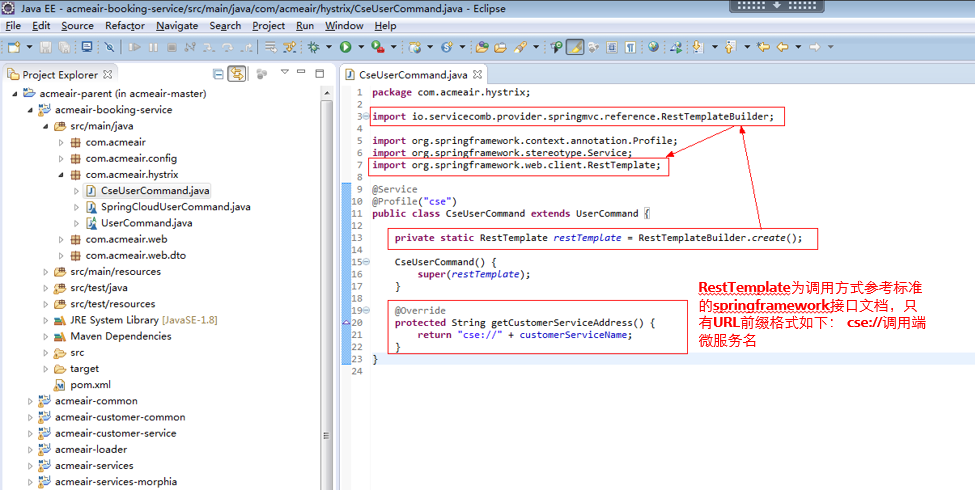Collapse the com.acmeair.hystrix package
Viewport: 975px width, 490px height.
61,174
